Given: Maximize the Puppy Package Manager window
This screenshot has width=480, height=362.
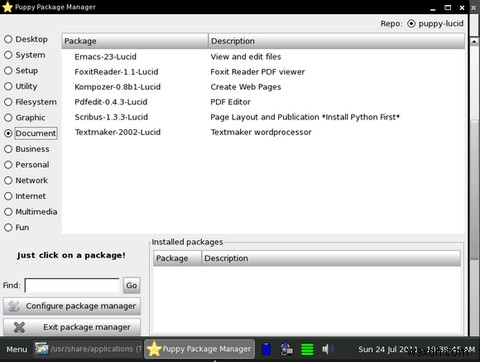Looking at the screenshot, I should coord(448,7).
